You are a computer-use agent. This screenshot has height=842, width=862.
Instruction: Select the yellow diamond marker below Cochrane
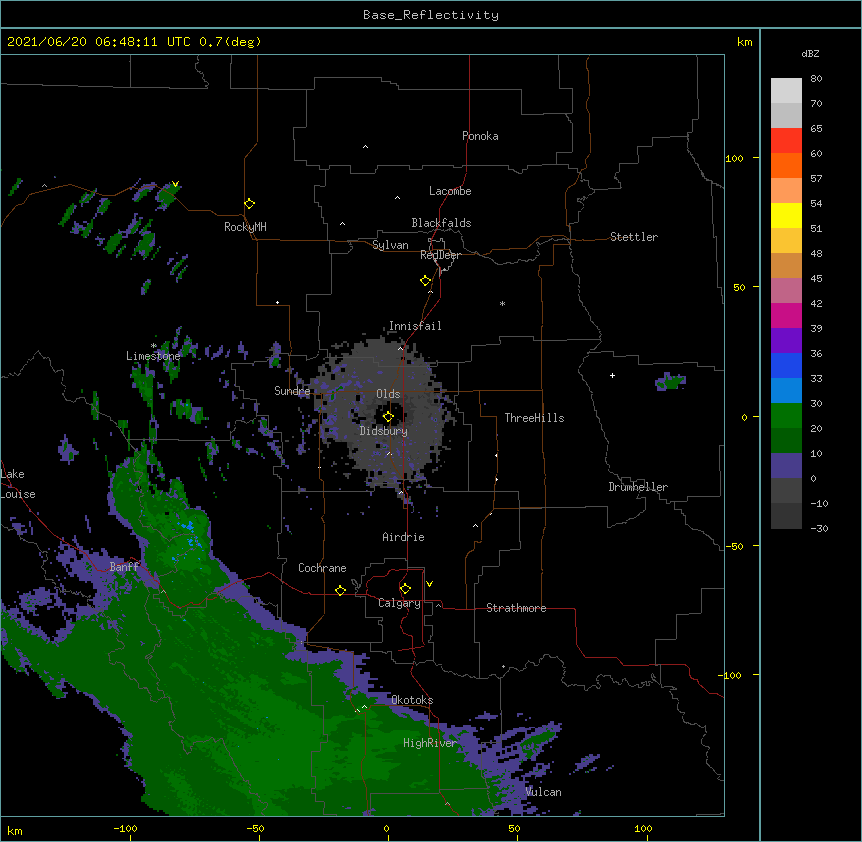(340, 590)
